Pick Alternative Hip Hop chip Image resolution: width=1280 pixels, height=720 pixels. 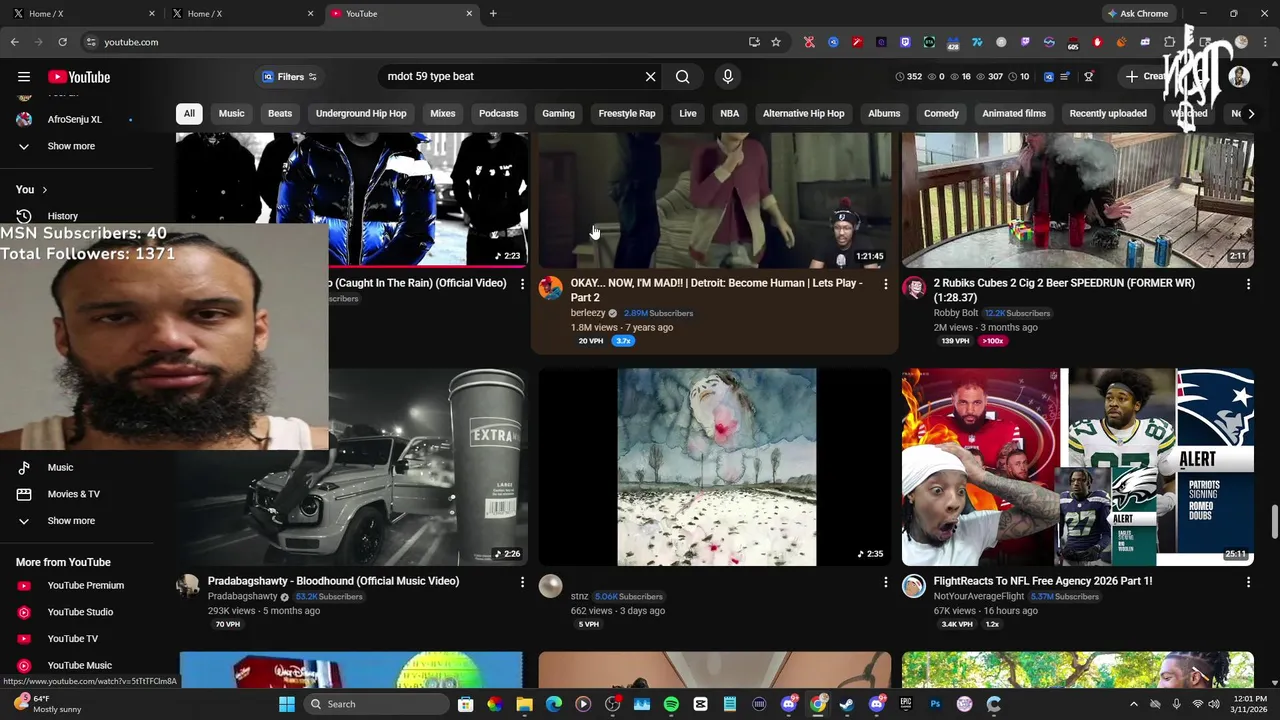pos(803,113)
